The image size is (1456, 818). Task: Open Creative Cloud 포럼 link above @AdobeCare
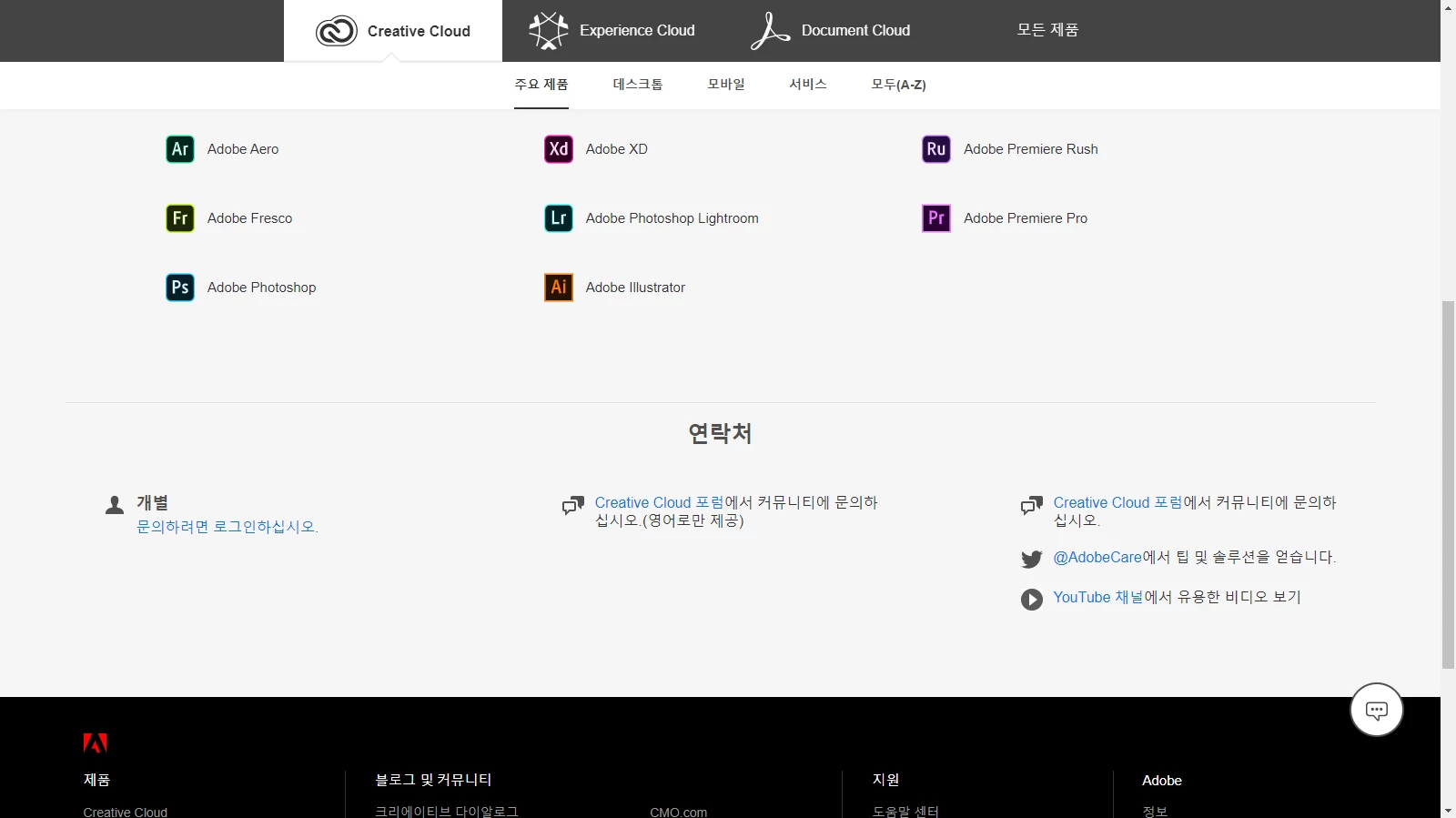pyautogui.click(x=1117, y=503)
